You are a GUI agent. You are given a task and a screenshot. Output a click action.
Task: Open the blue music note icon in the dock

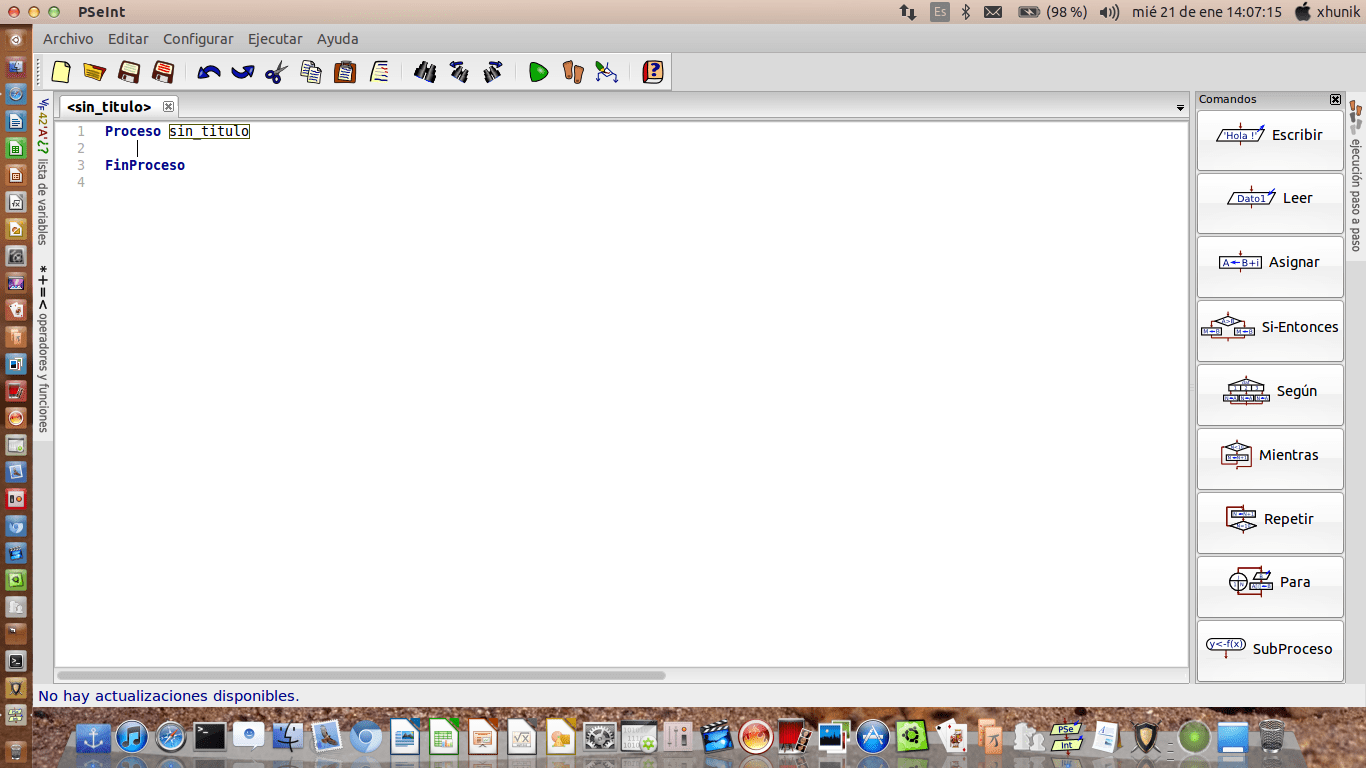tap(132, 738)
